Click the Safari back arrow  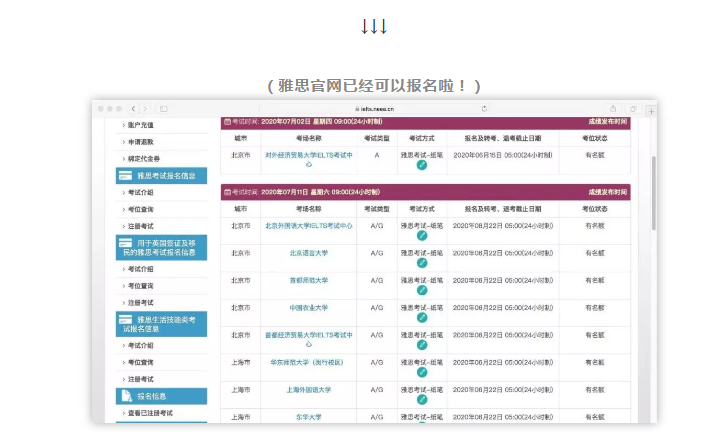coord(133,109)
